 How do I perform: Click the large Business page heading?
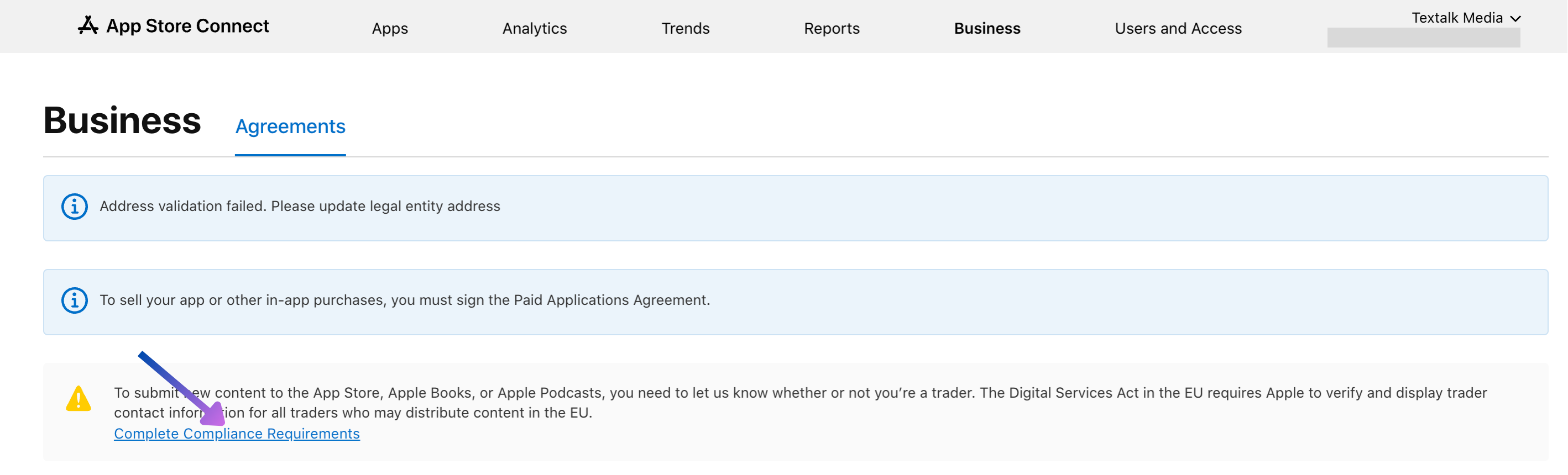point(122,120)
